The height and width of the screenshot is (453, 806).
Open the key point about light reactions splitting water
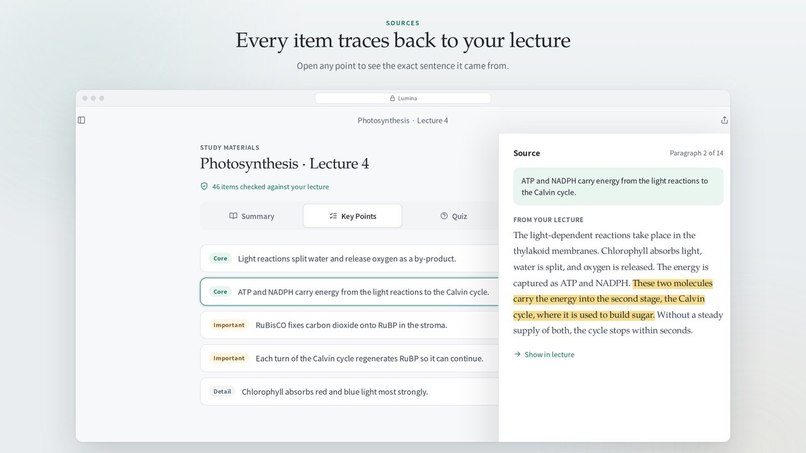350,259
